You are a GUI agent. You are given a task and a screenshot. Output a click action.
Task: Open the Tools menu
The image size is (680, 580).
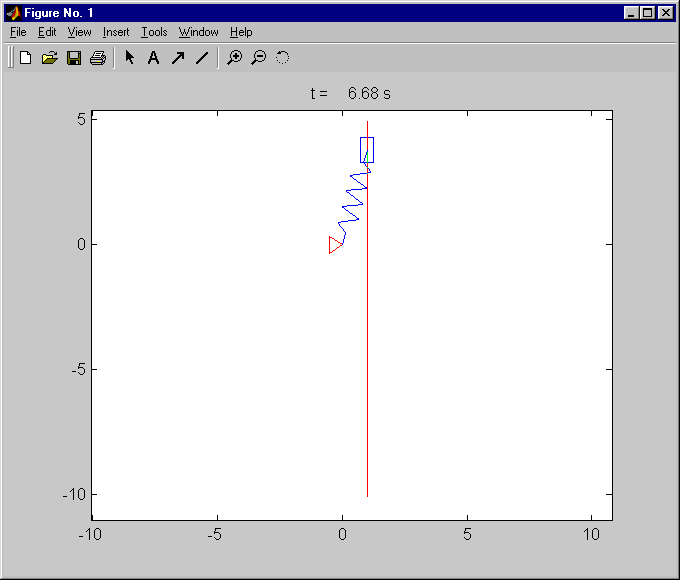point(154,32)
